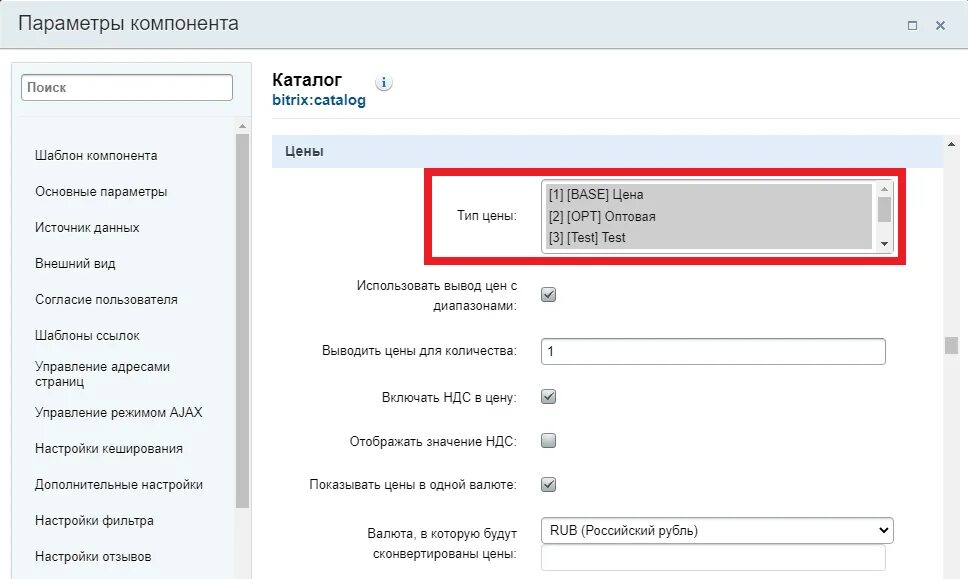Enable Отображать значение НДС checkbox
Screen dimensions: 968x579
[548, 441]
